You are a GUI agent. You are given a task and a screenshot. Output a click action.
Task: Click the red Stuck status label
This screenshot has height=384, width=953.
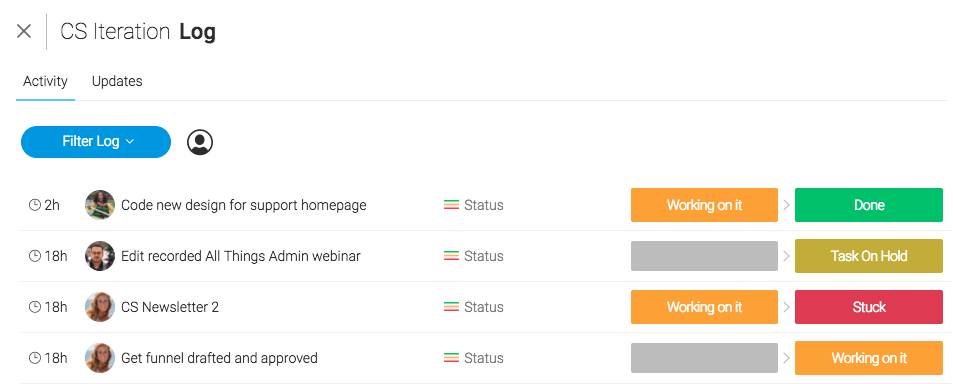(x=869, y=307)
